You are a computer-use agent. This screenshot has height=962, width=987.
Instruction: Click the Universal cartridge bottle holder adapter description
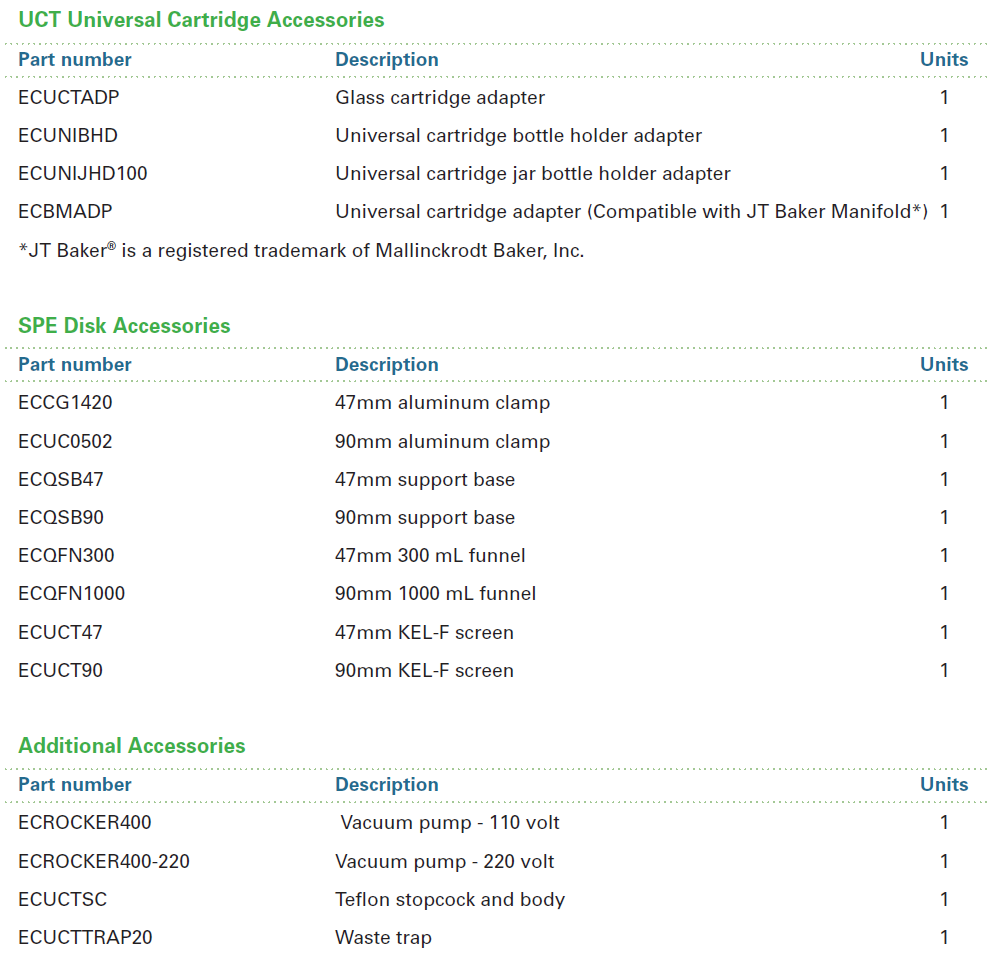coord(518,136)
